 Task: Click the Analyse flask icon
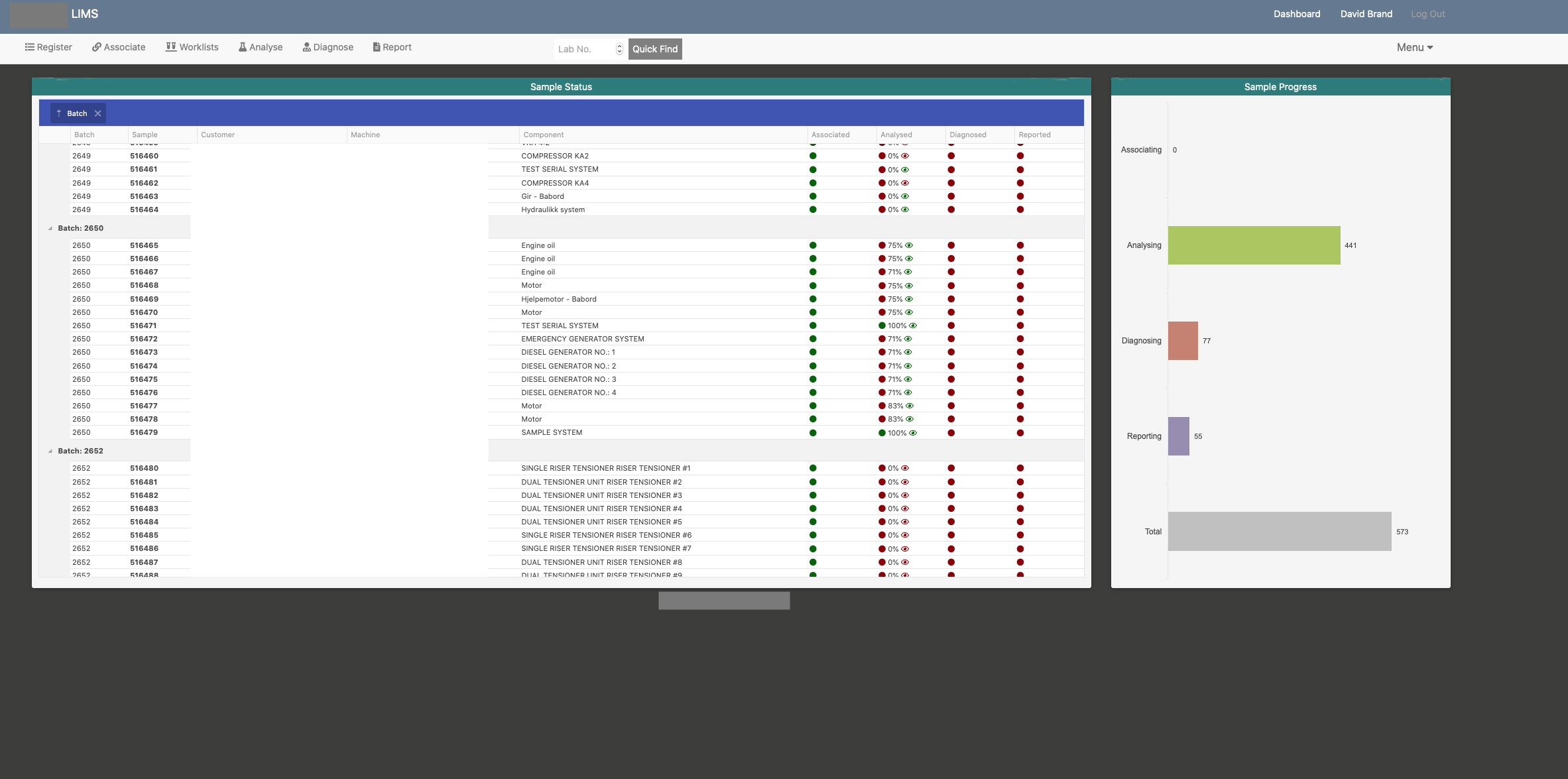click(x=243, y=47)
